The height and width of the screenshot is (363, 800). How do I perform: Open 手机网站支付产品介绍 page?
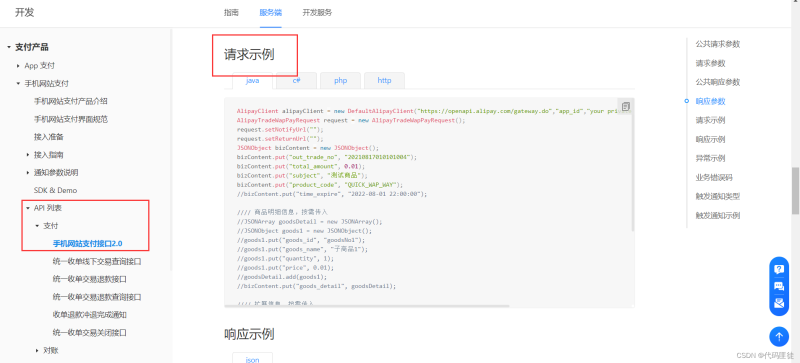pyautogui.click(x=70, y=102)
